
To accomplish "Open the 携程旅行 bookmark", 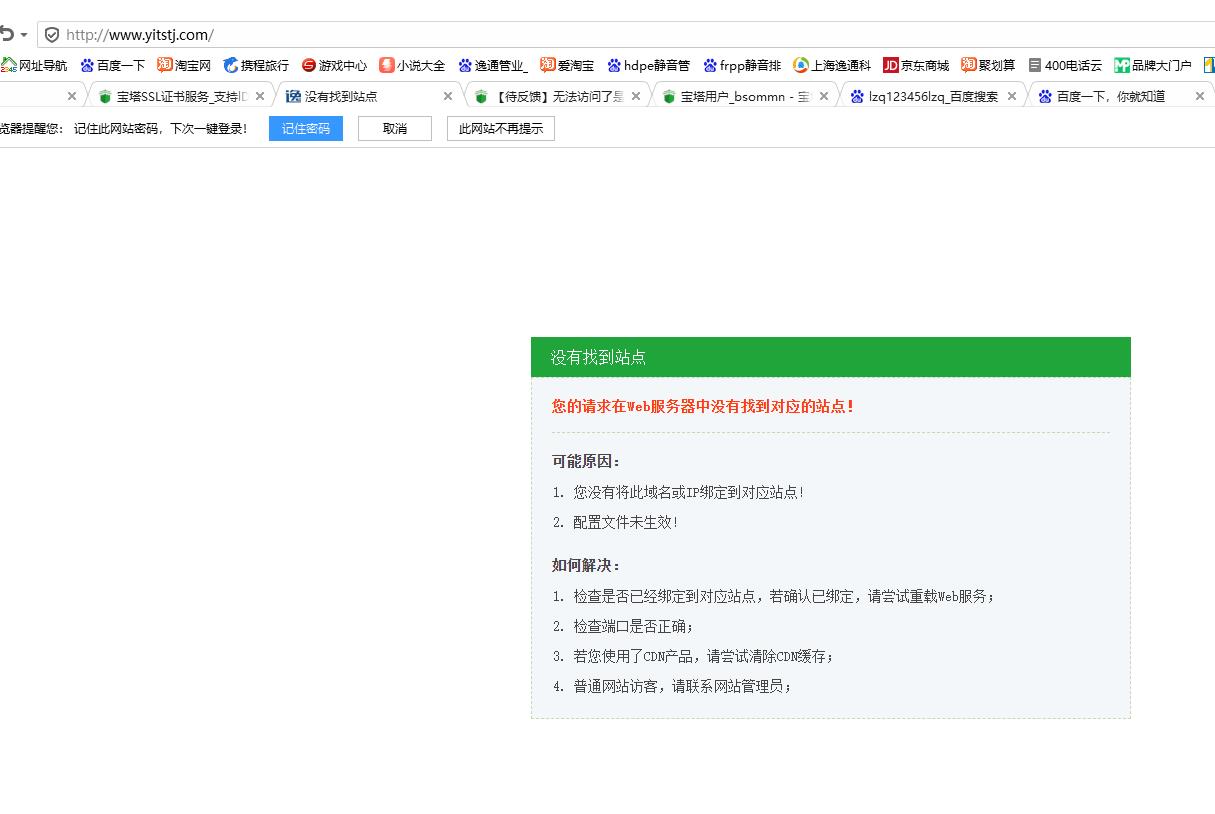I will 256,65.
